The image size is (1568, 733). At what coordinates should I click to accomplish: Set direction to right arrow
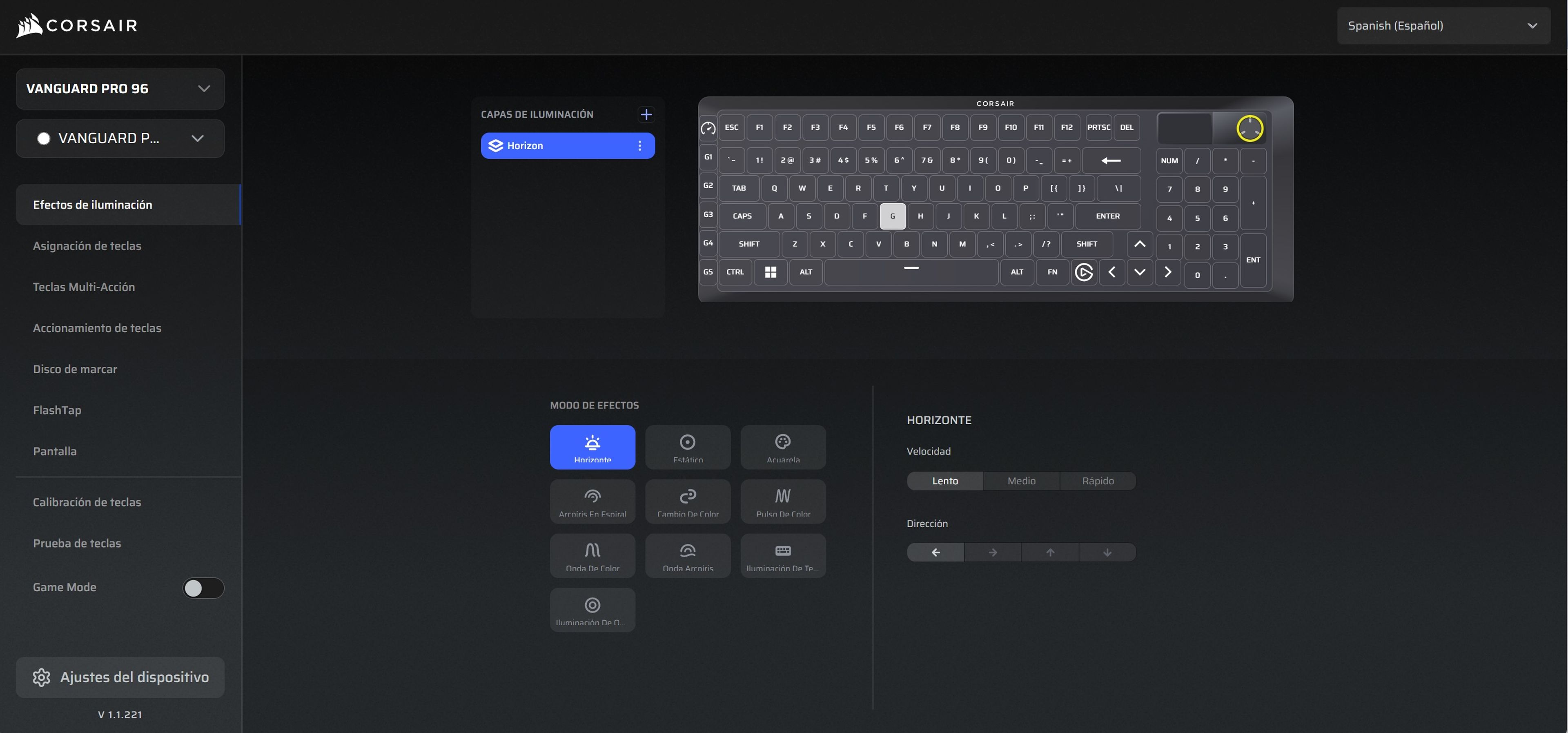click(993, 552)
